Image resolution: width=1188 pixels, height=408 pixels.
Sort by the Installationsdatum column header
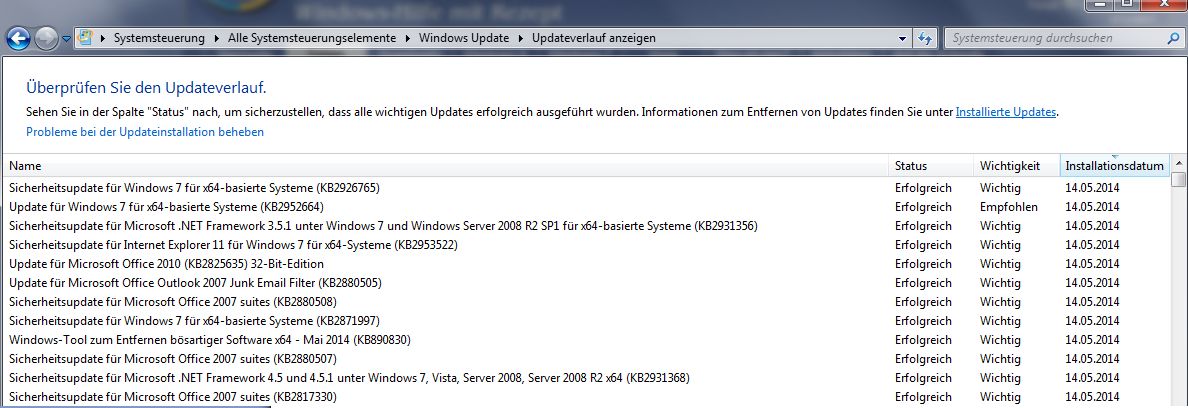1115,166
